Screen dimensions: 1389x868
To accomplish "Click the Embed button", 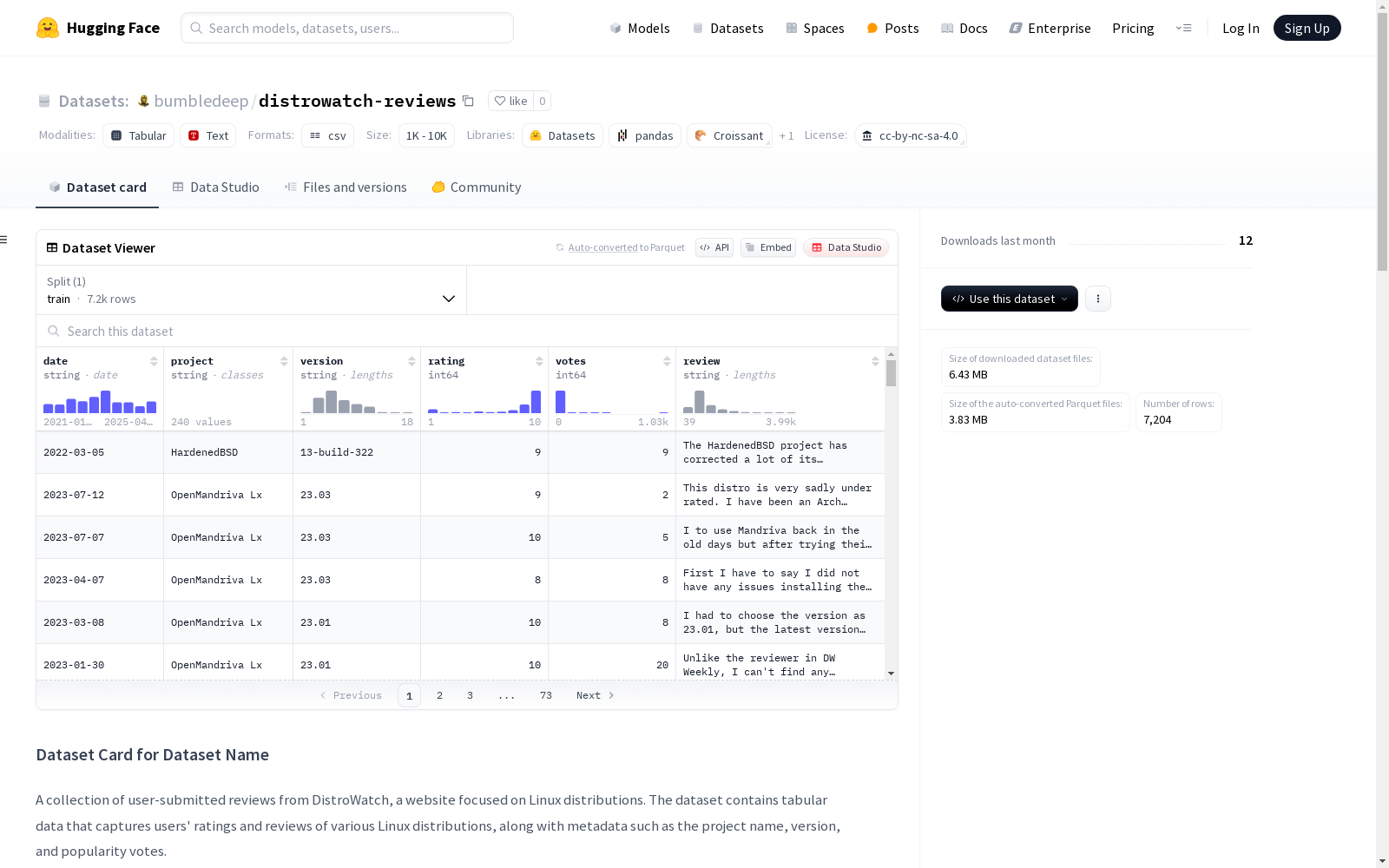I will (768, 247).
